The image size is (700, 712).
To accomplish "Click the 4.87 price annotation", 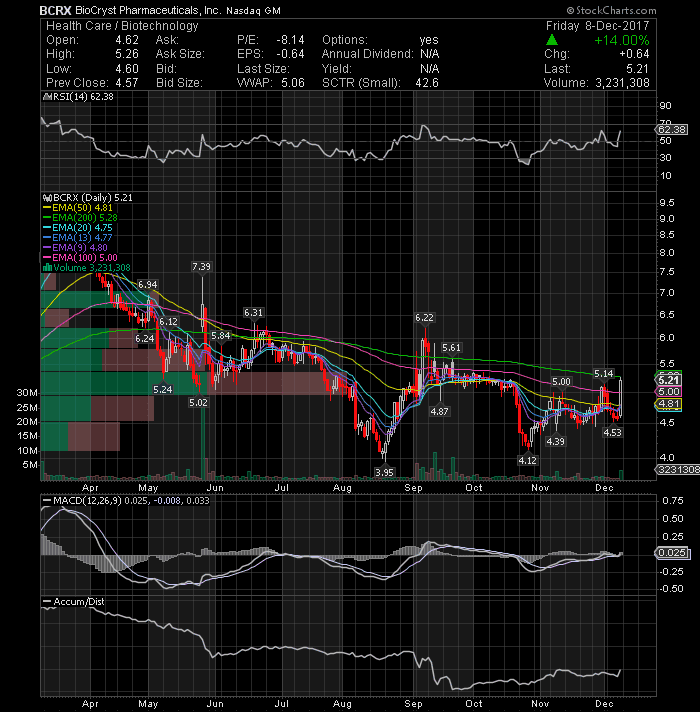I will pyautogui.click(x=439, y=411).
